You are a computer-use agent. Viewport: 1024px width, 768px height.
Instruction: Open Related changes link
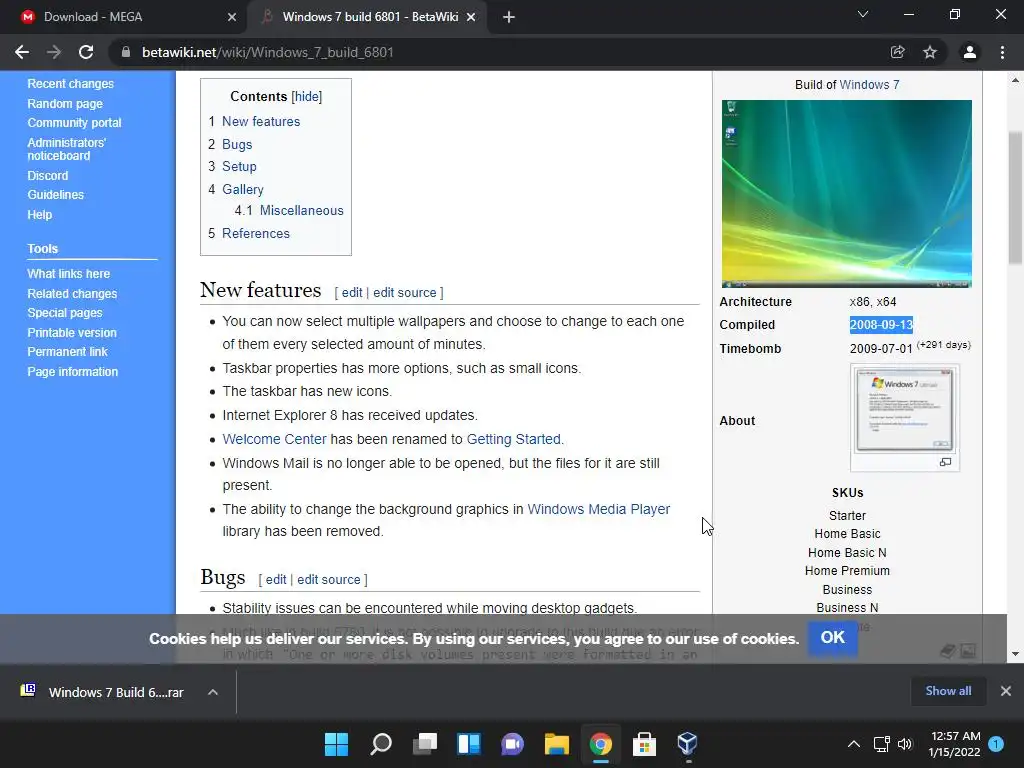tap(72, 294)
